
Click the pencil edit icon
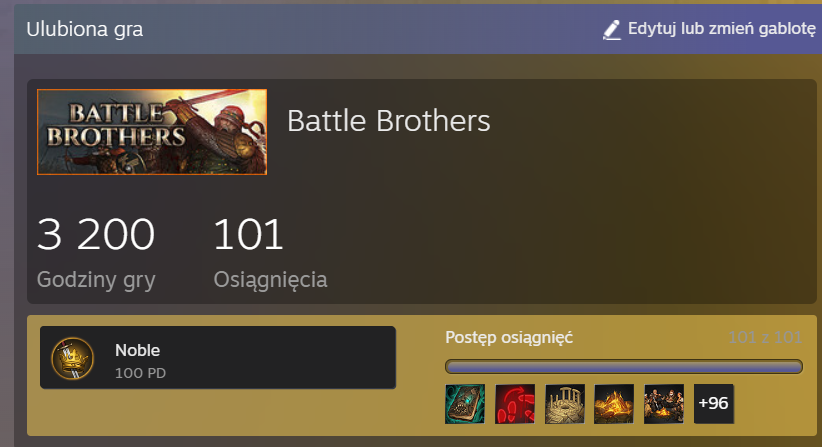click(x=611, y=30)
